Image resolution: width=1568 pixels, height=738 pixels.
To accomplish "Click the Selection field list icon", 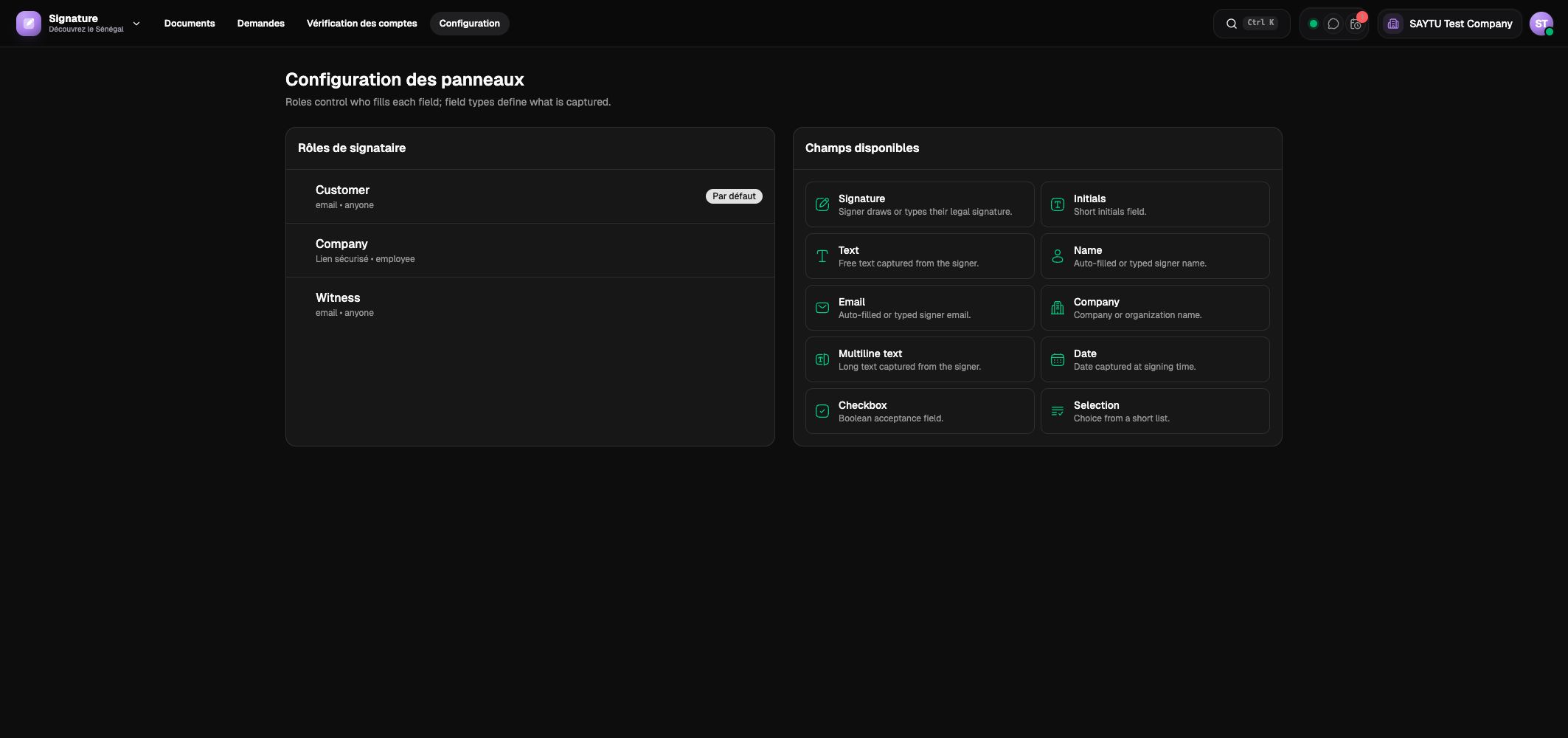I will [1058, 411].
